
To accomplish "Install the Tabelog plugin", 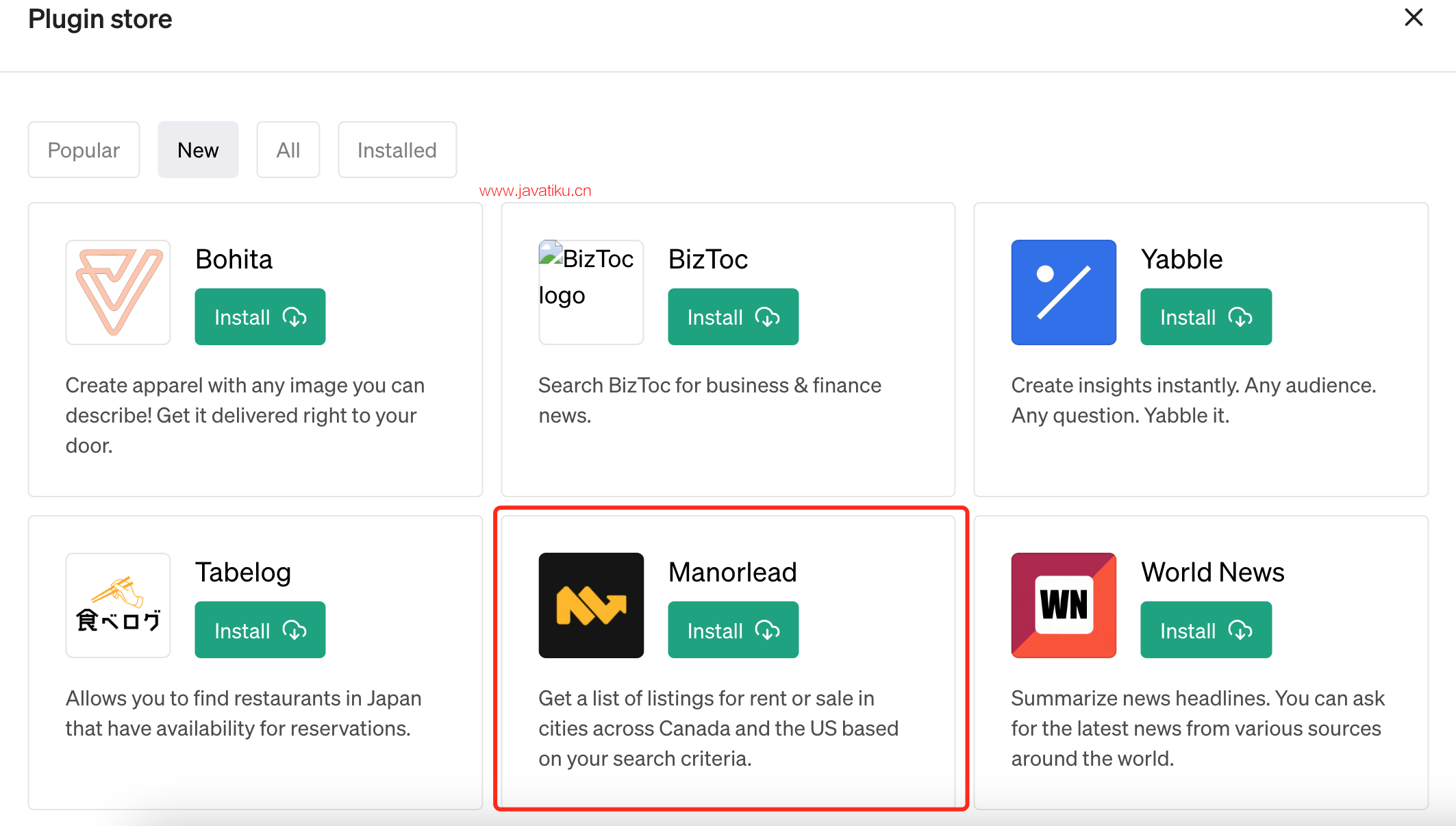I will (260, 630).
